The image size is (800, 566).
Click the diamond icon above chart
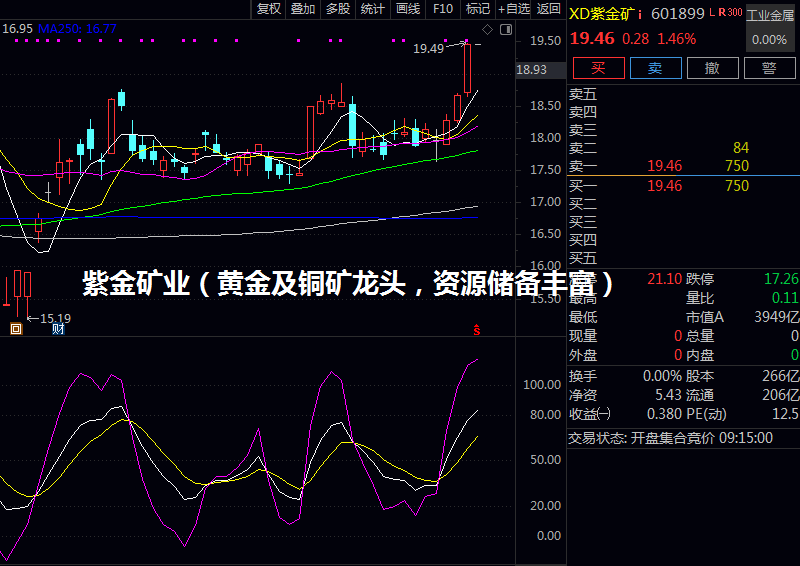[x=487, y=30]
